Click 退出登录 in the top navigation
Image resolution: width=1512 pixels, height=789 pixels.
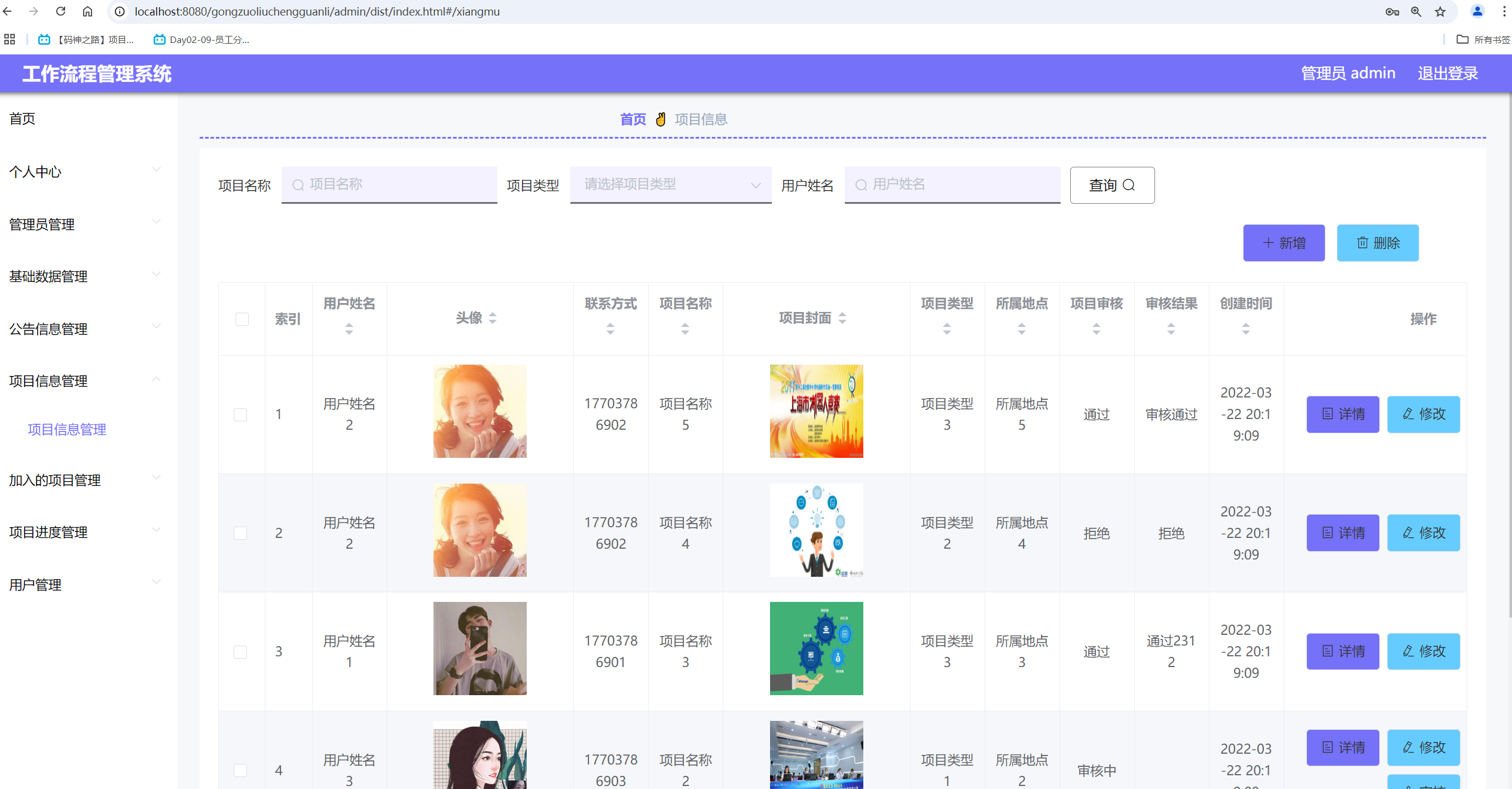pyautogui.click(x=1447, y=73)
